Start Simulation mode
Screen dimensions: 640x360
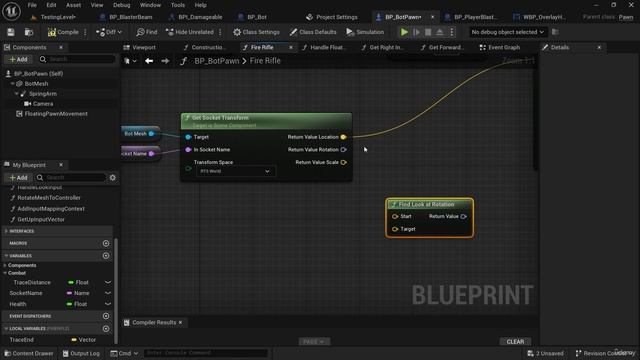[365, 32]
